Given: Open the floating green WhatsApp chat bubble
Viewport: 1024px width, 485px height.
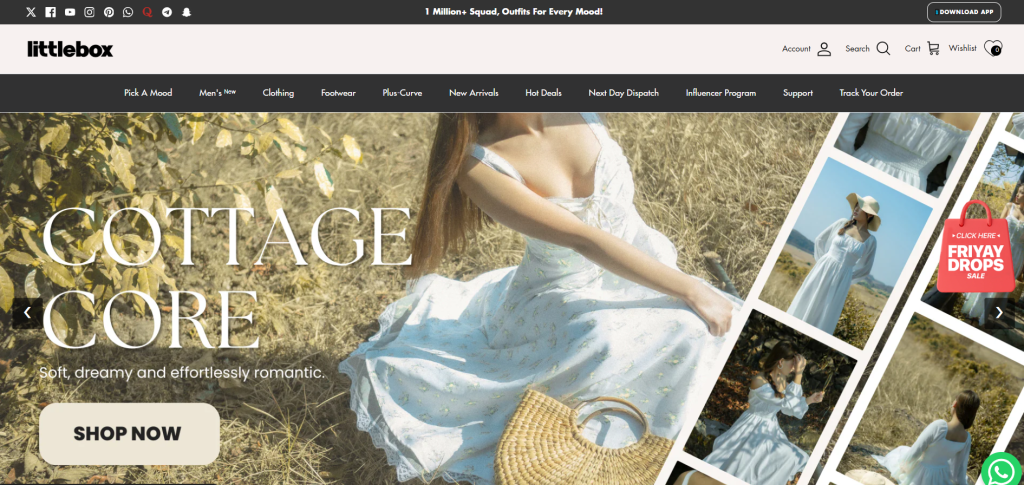Looking at the screenshot, I should (1003, 471).
